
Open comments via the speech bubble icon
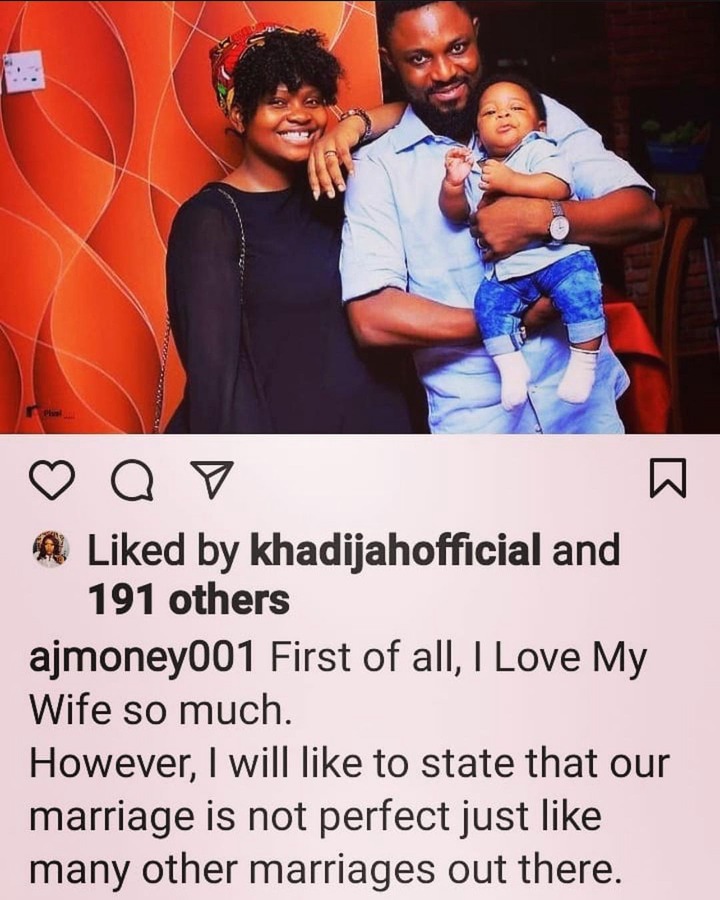tap(132, 479)
